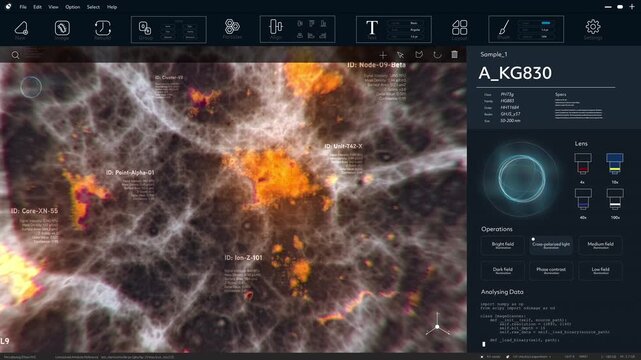
Task: Select the 10x lens objective
Action: click(614, 163)
